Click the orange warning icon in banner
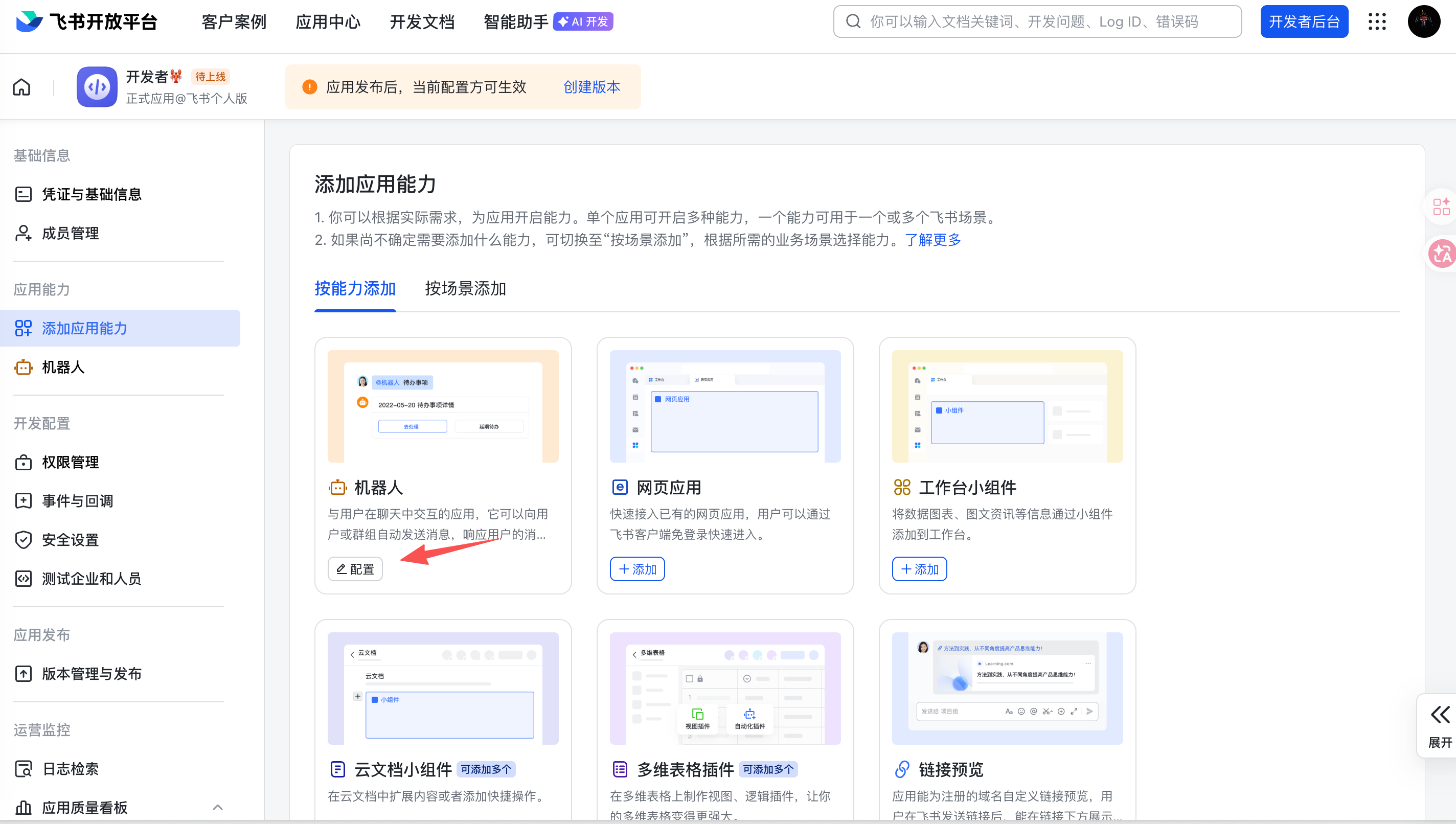Image resolution: width=1456 pixels, height=824 pixels. coord(309,86)
